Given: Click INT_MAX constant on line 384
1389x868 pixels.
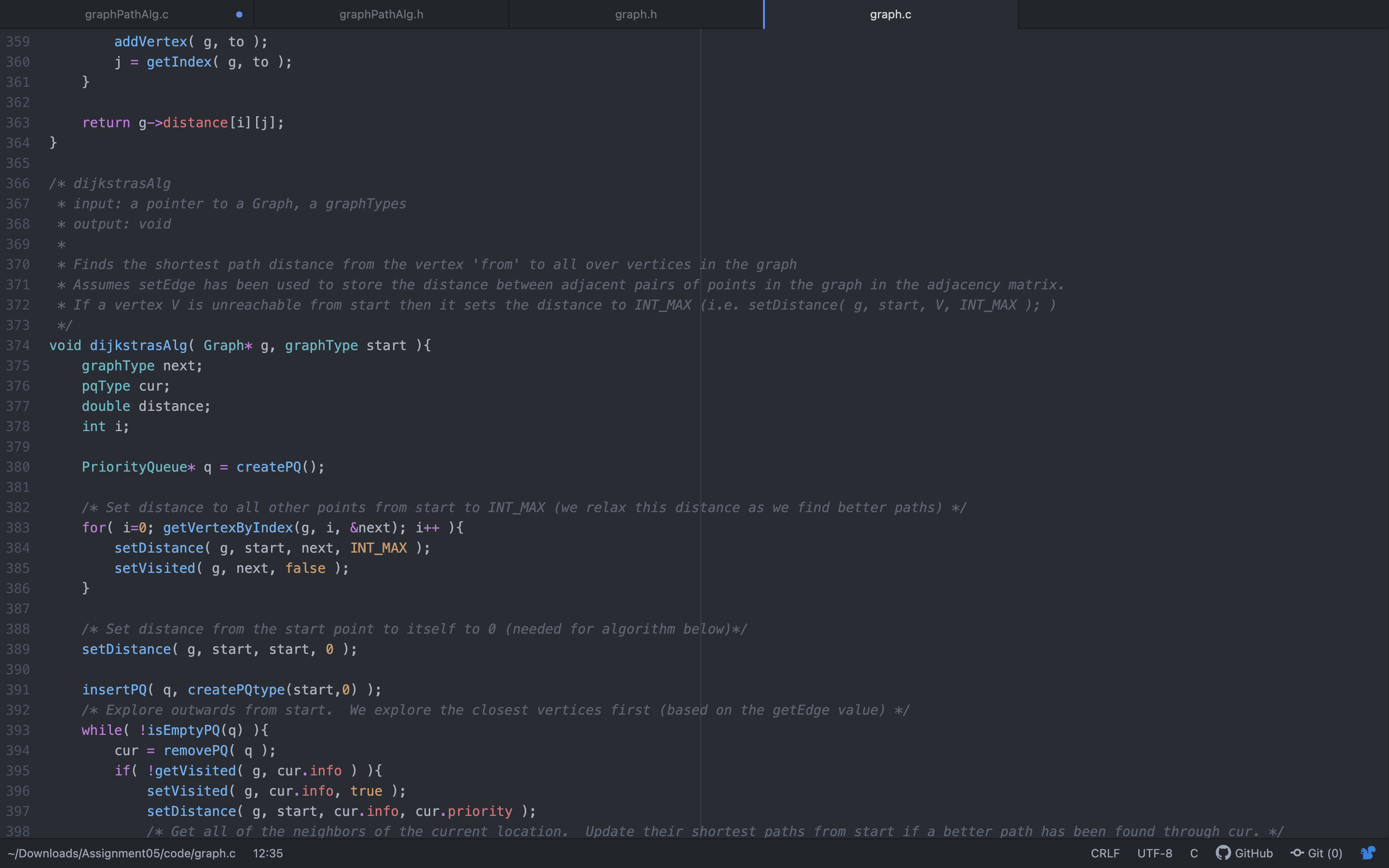Looking at the screenshot, I should point(378,548).
